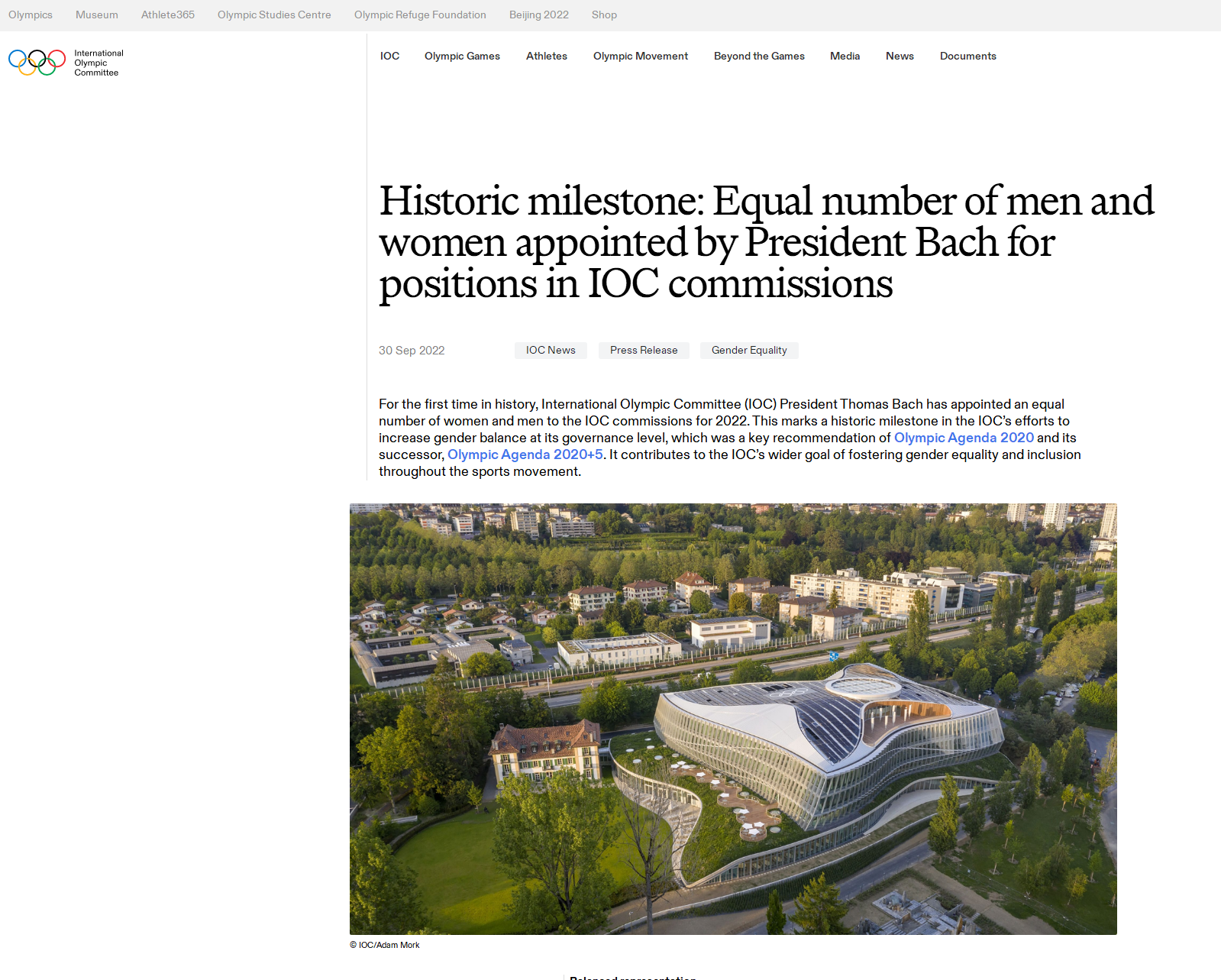
Task: Click the 30 Sep 2022 date
Action: point(412,351)
